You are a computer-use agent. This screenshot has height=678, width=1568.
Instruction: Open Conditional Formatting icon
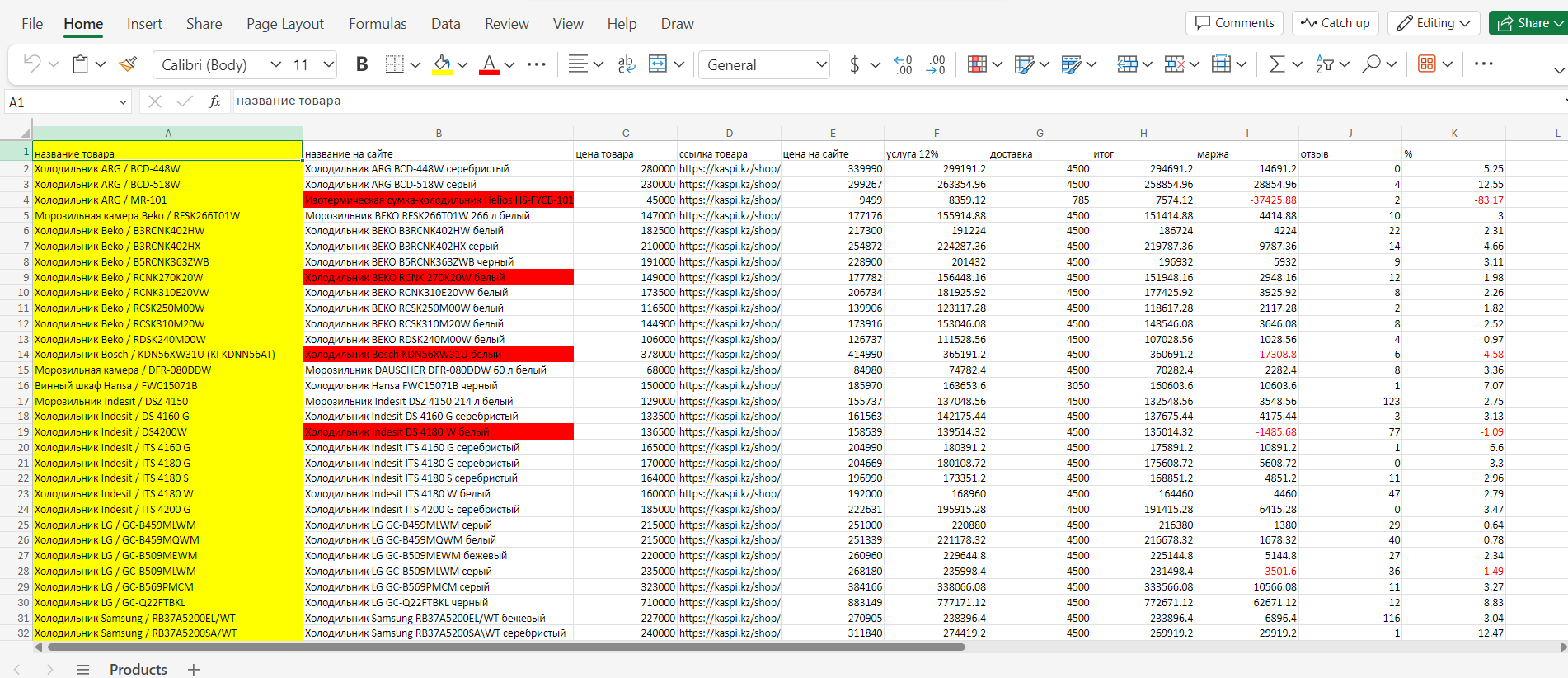(x=977, y=64)
